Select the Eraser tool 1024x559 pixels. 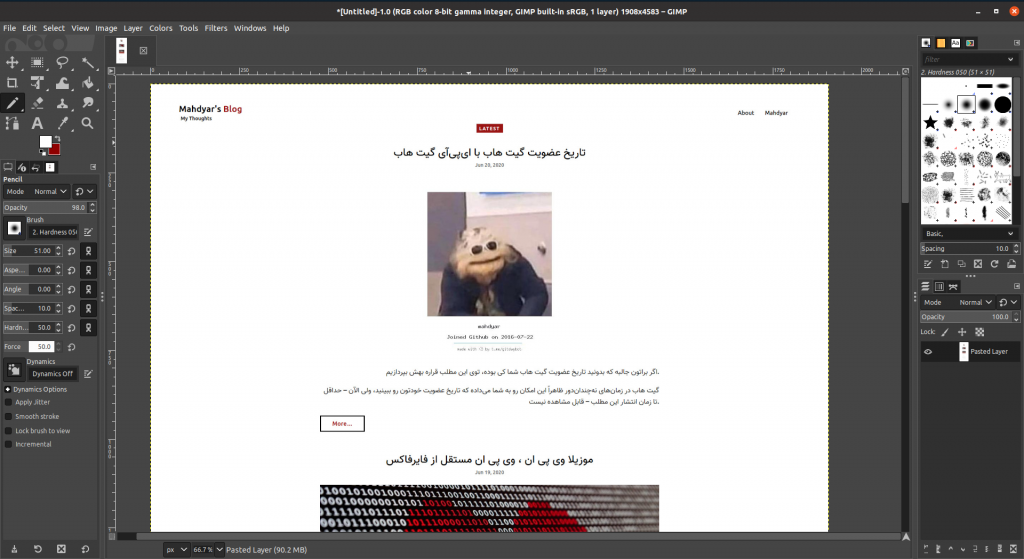[x=37, y=103]
